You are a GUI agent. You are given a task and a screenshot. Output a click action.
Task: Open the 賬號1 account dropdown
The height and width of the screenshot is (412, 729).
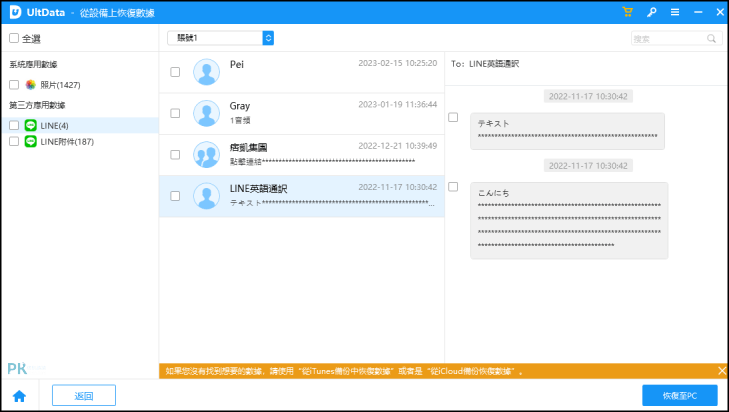click(220, 38)
